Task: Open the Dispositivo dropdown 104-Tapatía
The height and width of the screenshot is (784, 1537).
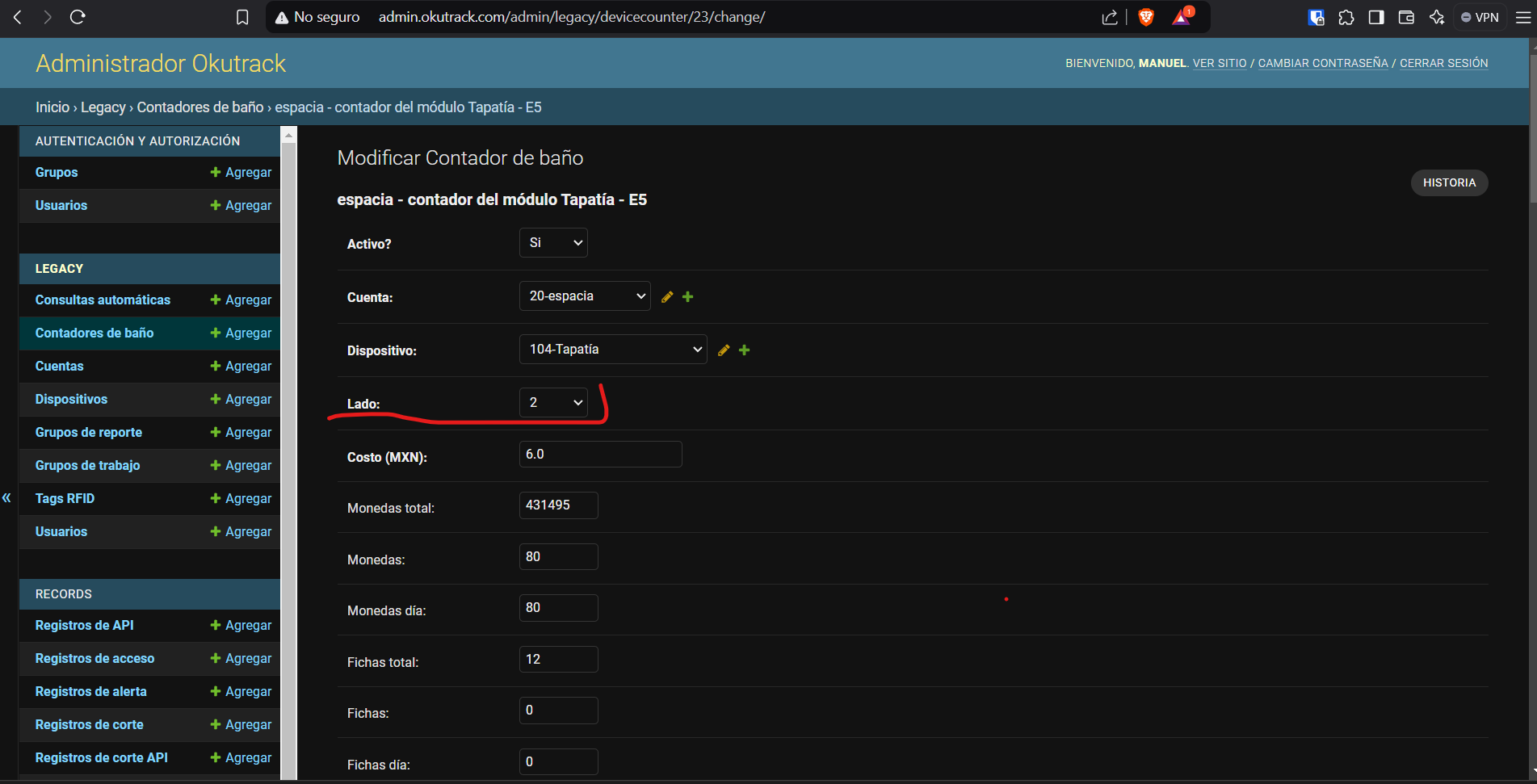Action: 613,350
